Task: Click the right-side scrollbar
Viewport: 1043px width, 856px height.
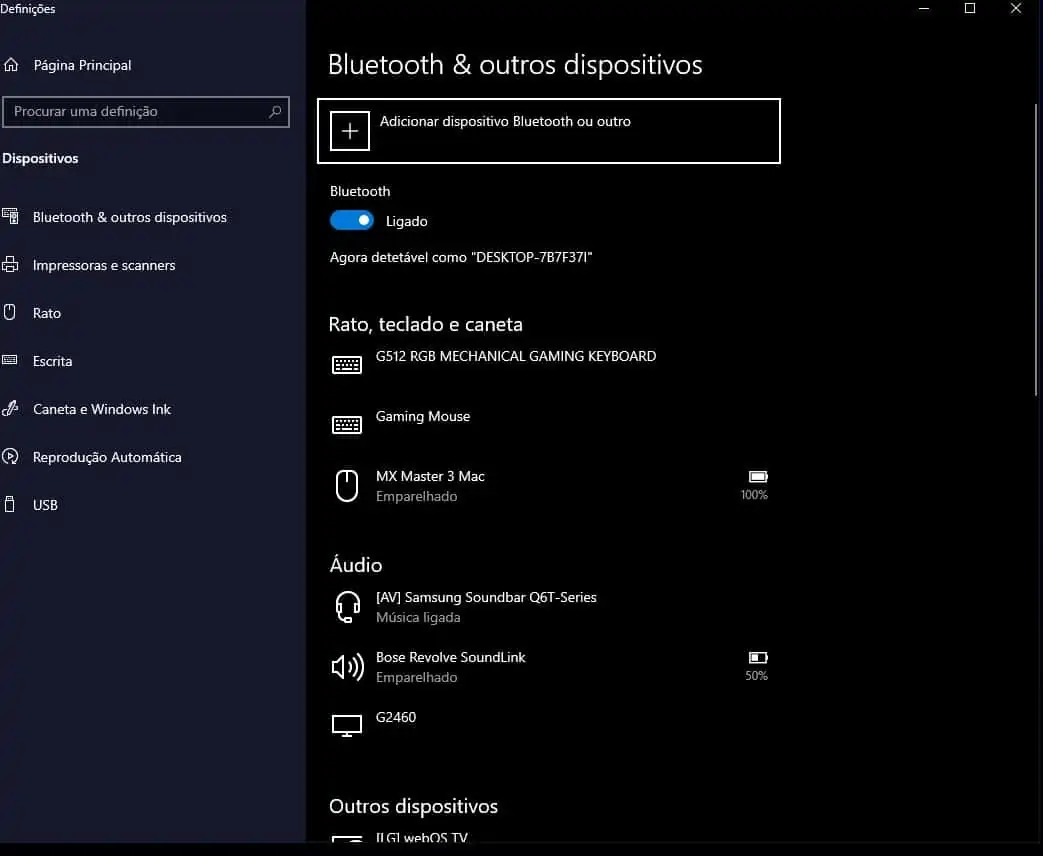Action: pyautogui.click(x=1037, y=220)
